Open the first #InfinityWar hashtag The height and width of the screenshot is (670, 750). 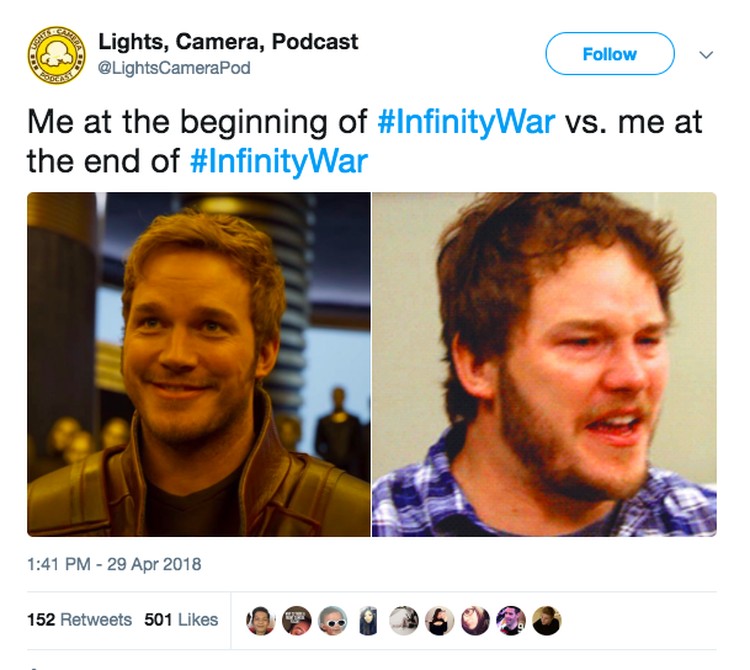pos(466,121)
